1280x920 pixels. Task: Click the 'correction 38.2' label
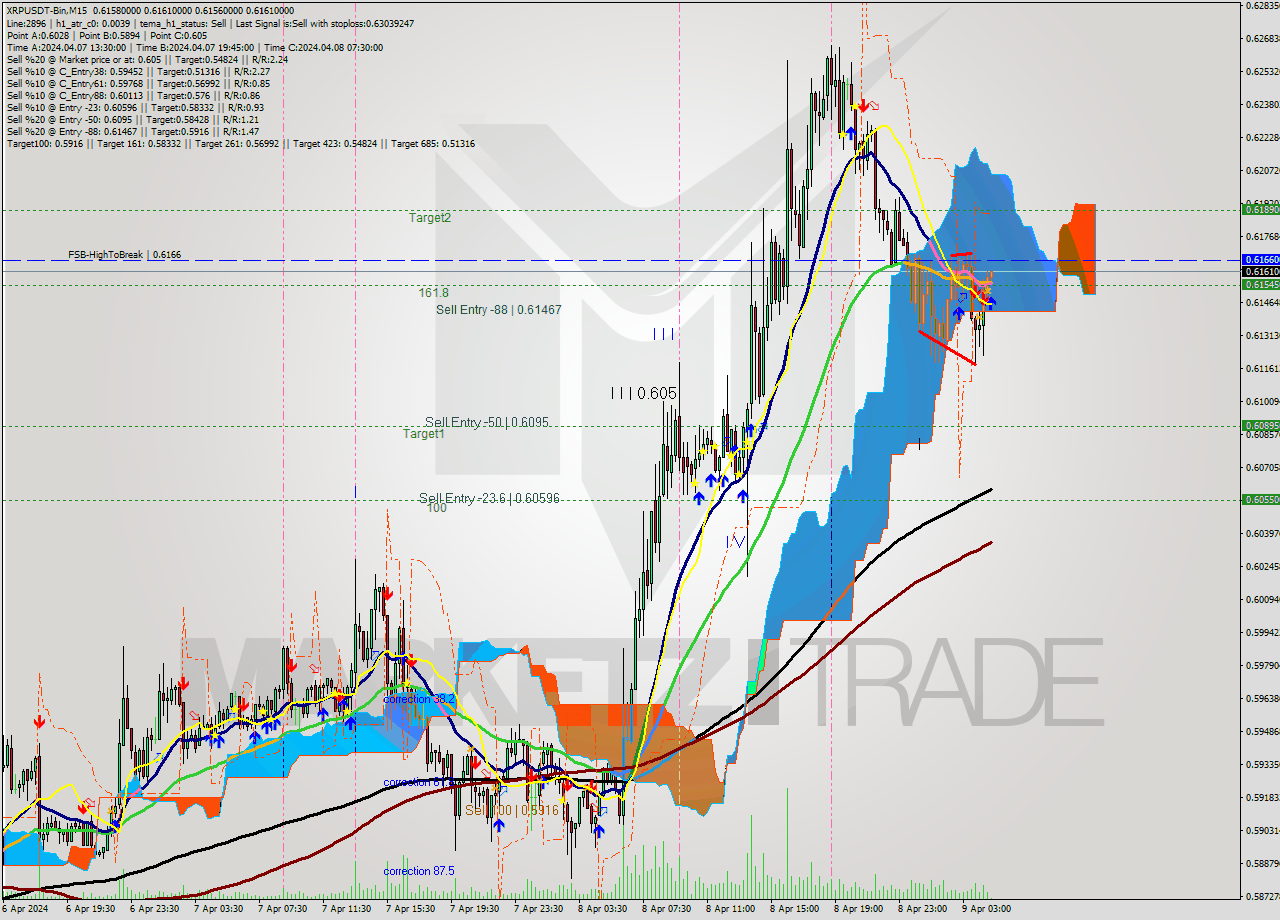(419, 699)
